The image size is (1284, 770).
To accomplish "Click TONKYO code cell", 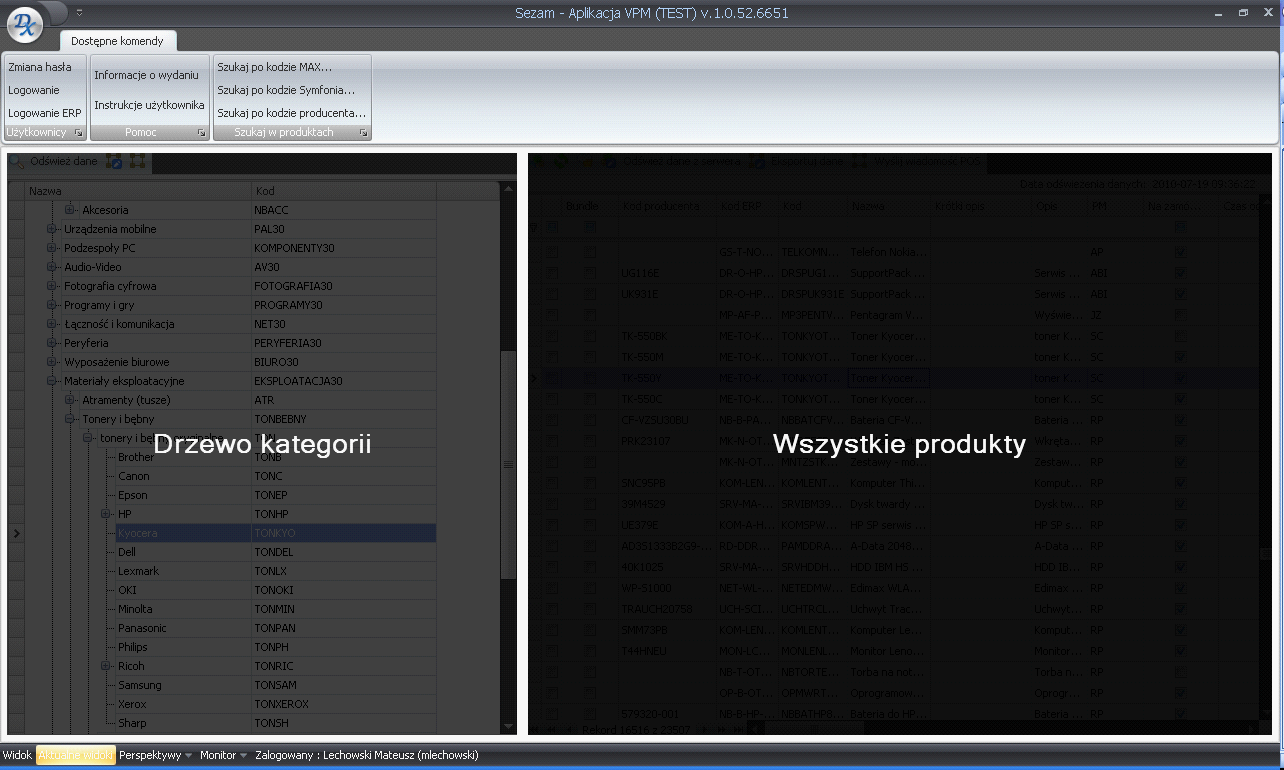I will point(344,534).
